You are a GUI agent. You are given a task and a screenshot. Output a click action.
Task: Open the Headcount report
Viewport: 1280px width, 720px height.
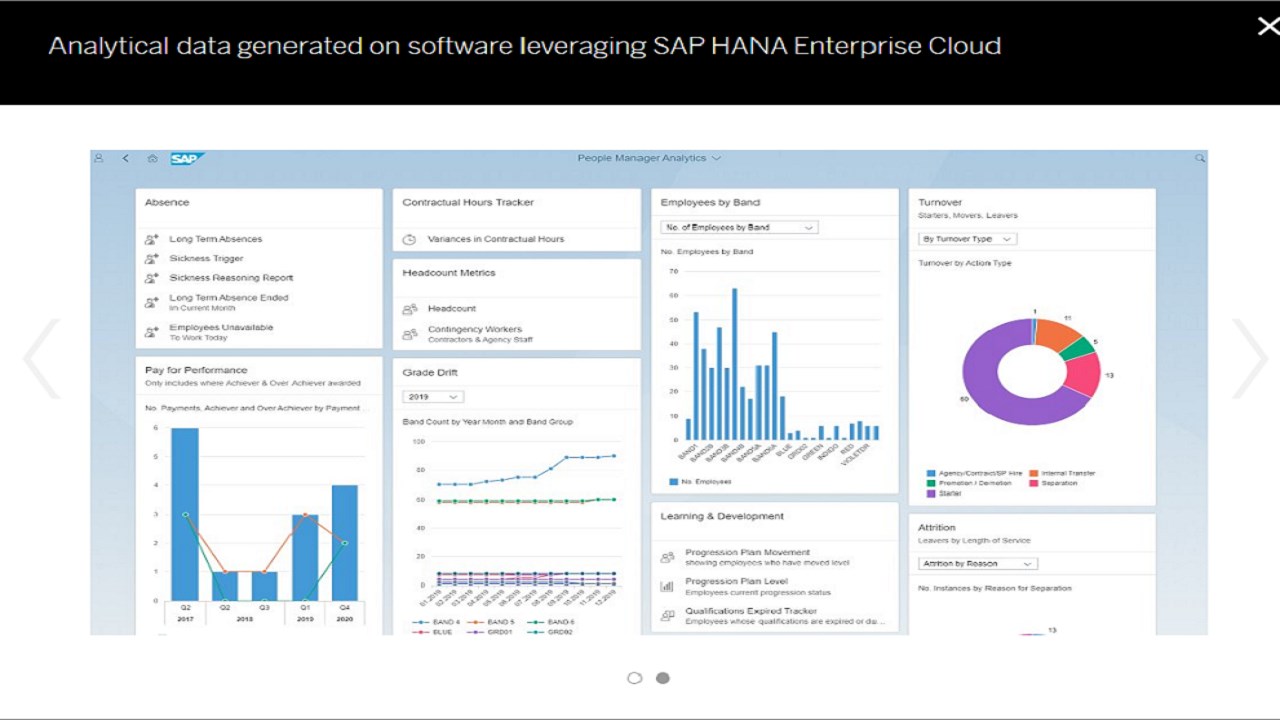[452, 308]
